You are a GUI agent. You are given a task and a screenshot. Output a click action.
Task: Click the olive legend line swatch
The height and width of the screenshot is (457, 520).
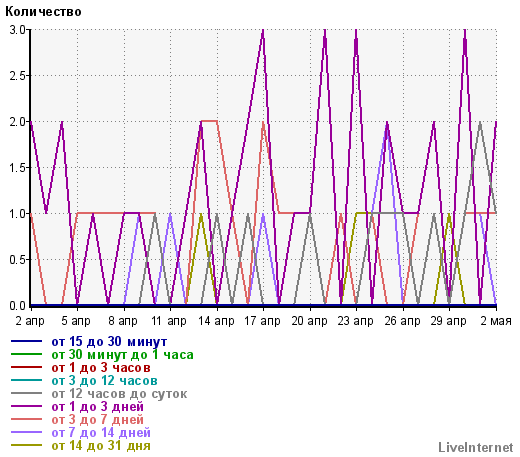(26, 445)
